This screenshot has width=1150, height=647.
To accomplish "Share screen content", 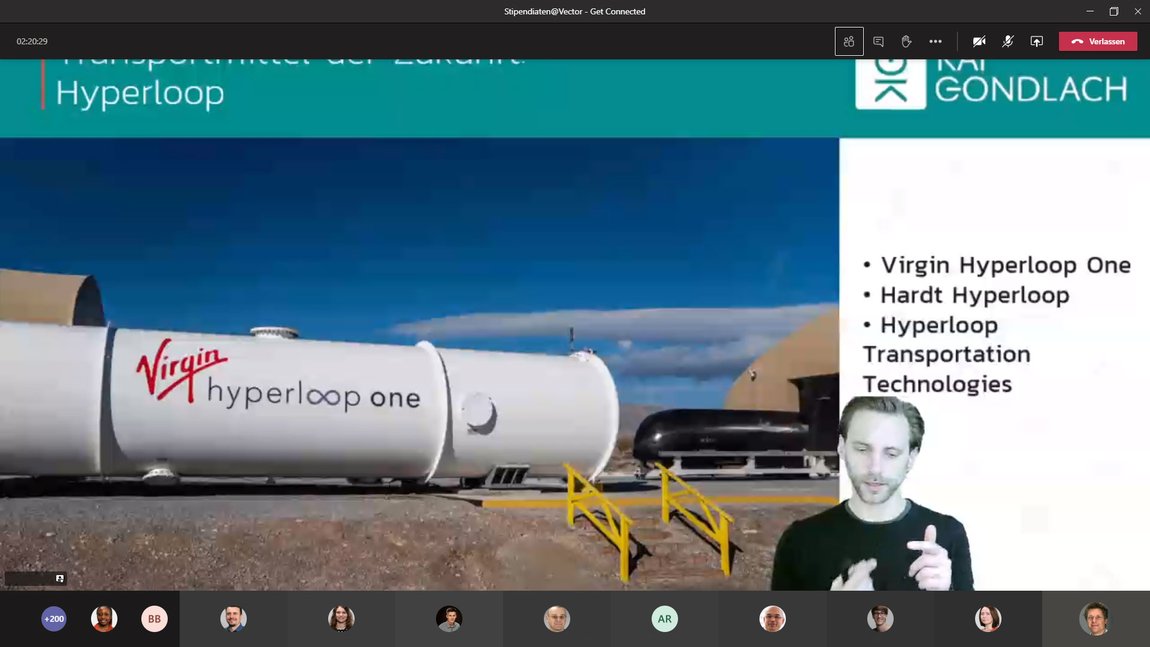I will [1036, 42].
